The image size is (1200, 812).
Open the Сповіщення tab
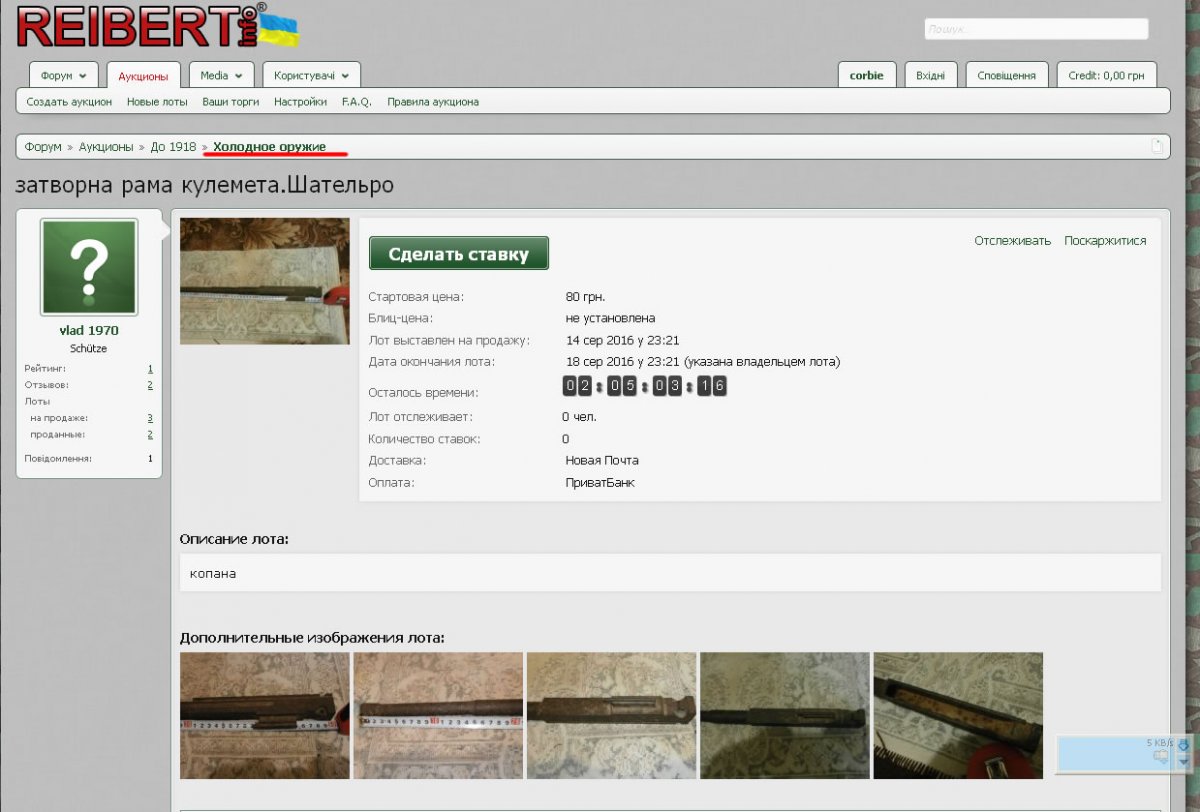1006,75
